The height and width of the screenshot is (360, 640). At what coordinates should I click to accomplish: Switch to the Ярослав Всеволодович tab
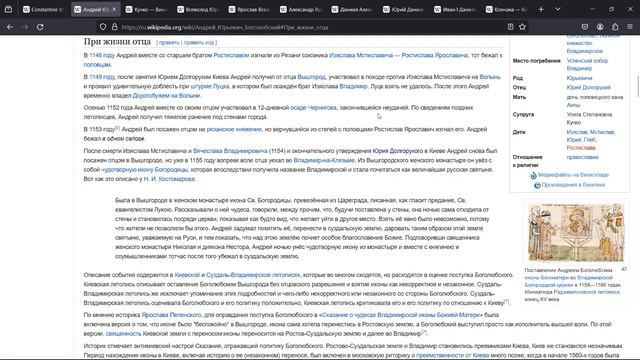[249, 9]
